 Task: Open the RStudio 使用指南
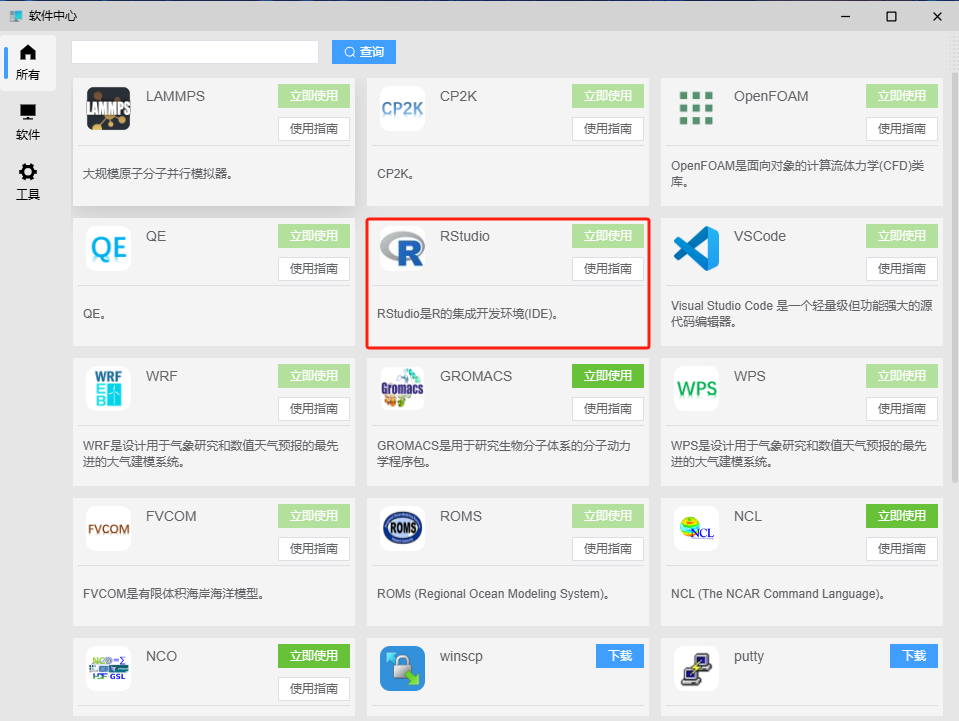point(608,269)
